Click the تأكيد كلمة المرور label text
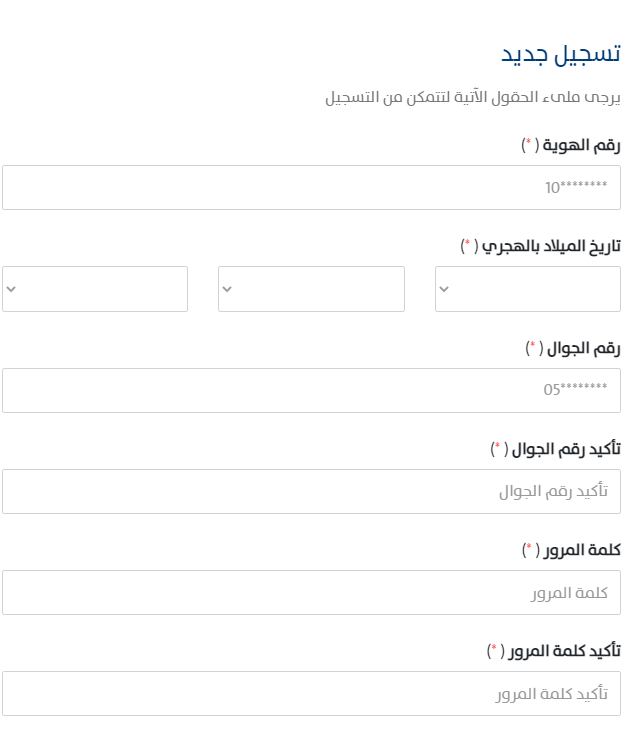628x732 pixels. 564,651
